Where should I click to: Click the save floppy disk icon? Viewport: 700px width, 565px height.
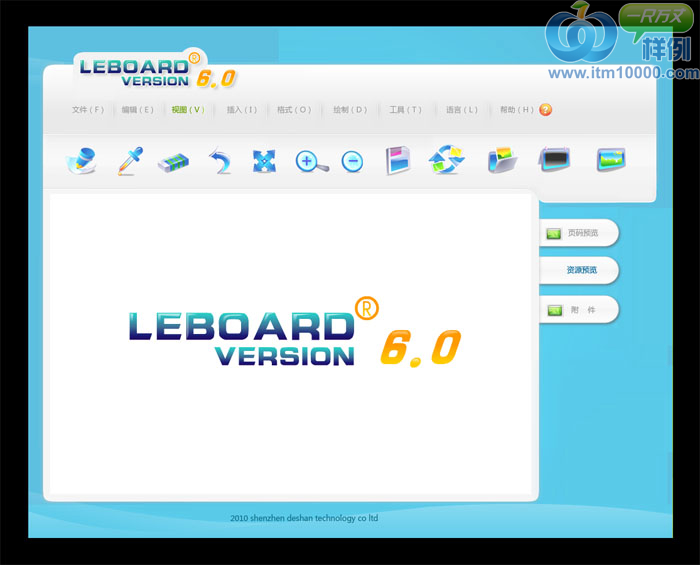[x=398, y=160]
